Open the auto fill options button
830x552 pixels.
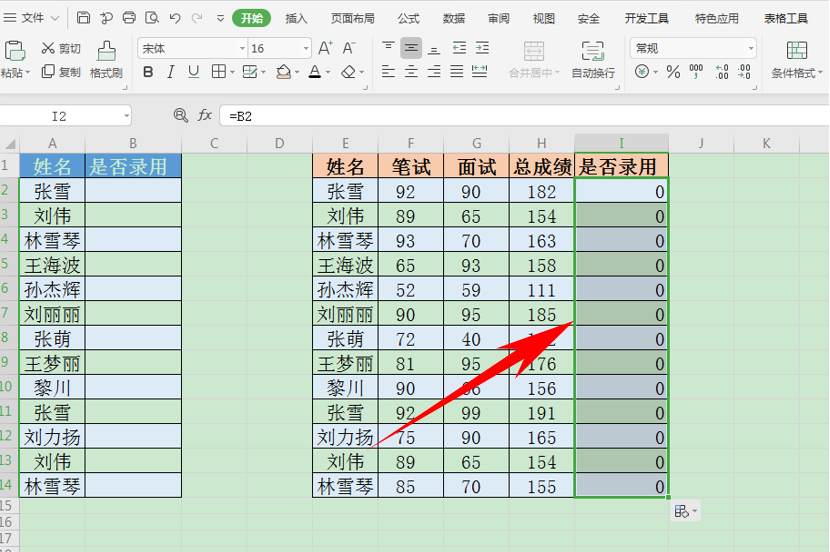(686, 511)
